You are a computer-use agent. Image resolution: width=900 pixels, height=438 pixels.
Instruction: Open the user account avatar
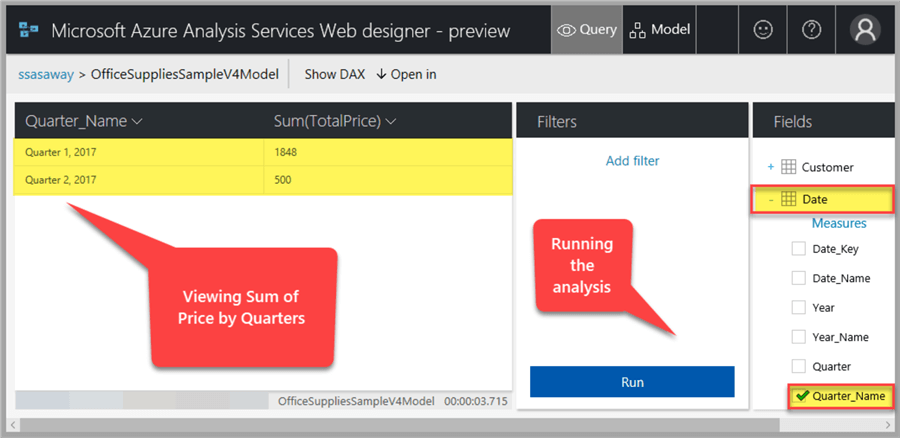click(864, 30)
